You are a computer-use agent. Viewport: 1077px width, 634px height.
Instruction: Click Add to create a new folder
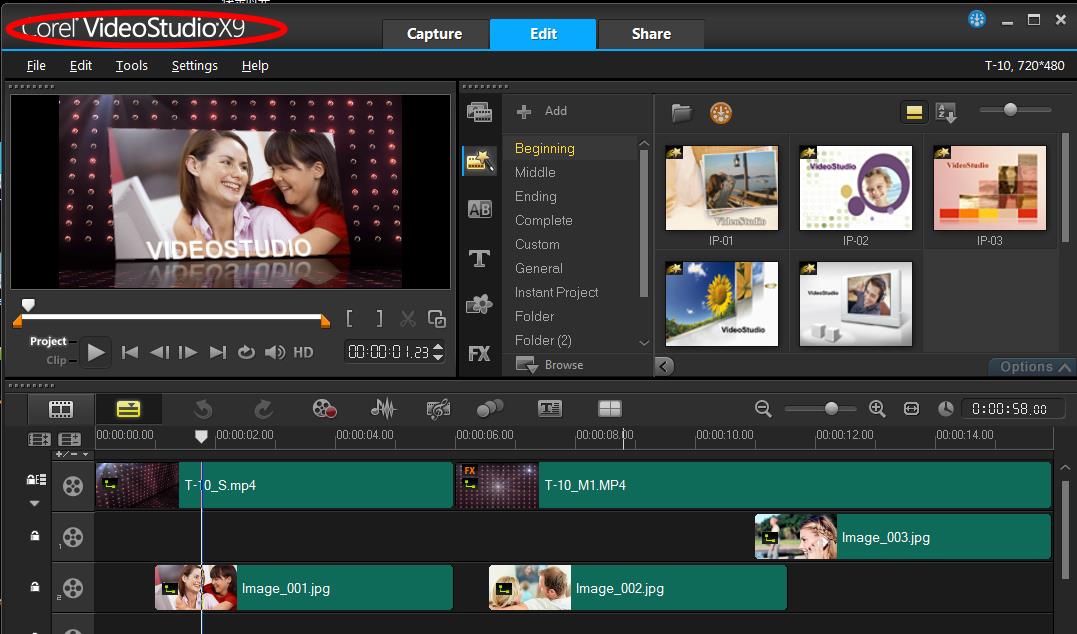tap(542, 111)
